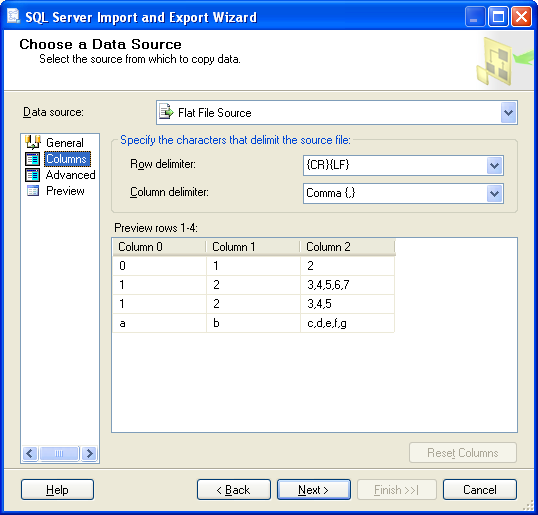Click the Advanced page icon
This screenshot has width=538, height=515.
tap(33, 175)
